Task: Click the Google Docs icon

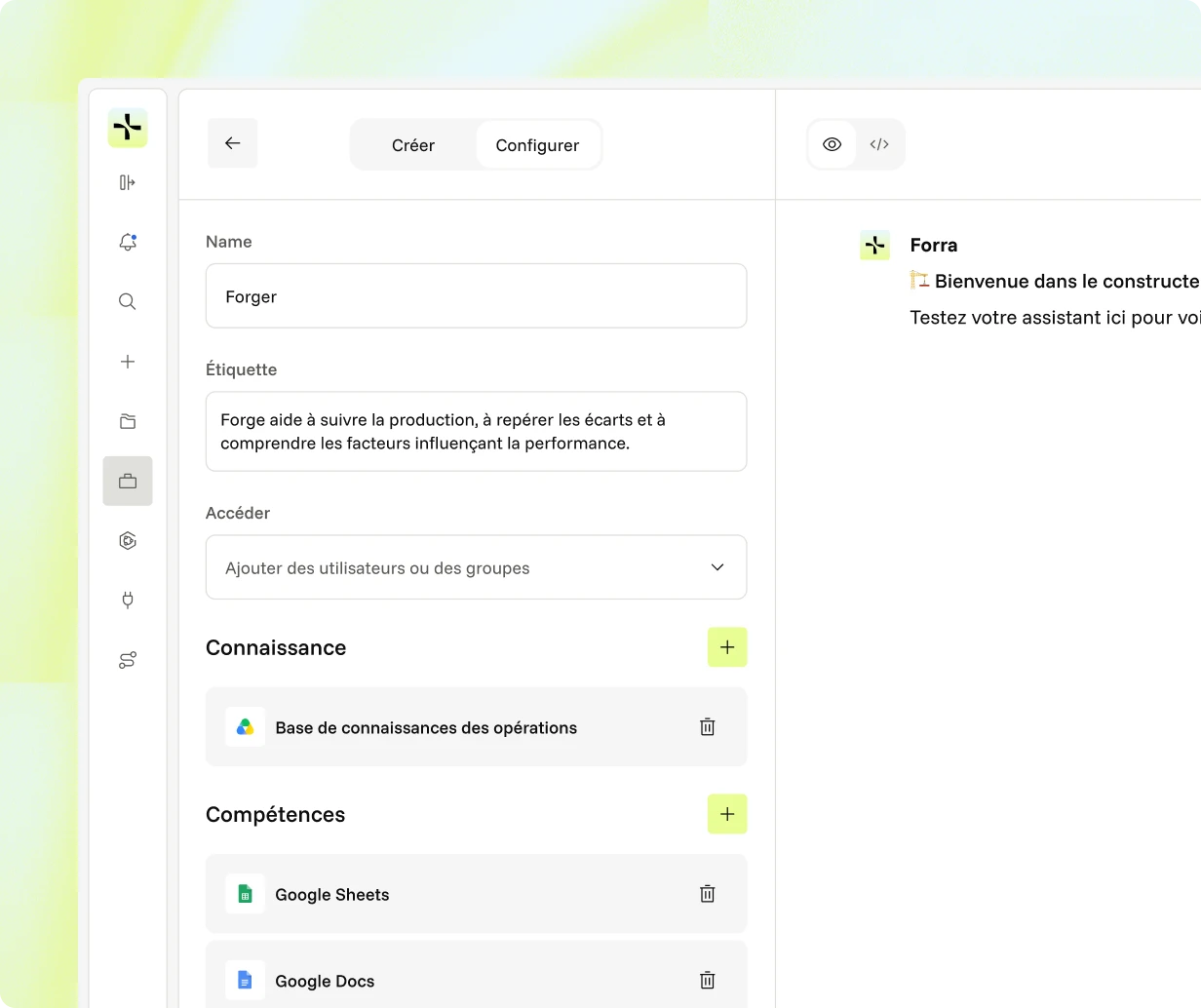Action: pos(245,981)
